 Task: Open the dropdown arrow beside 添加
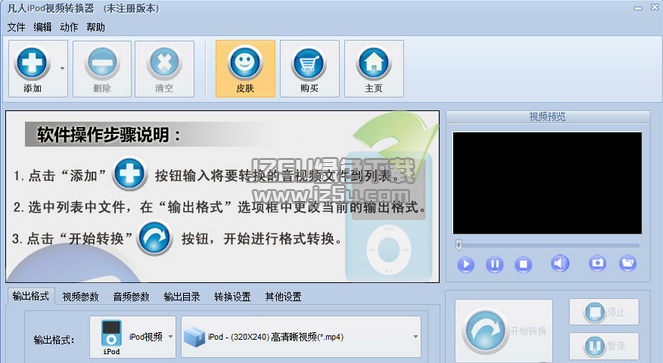point(62,69)
